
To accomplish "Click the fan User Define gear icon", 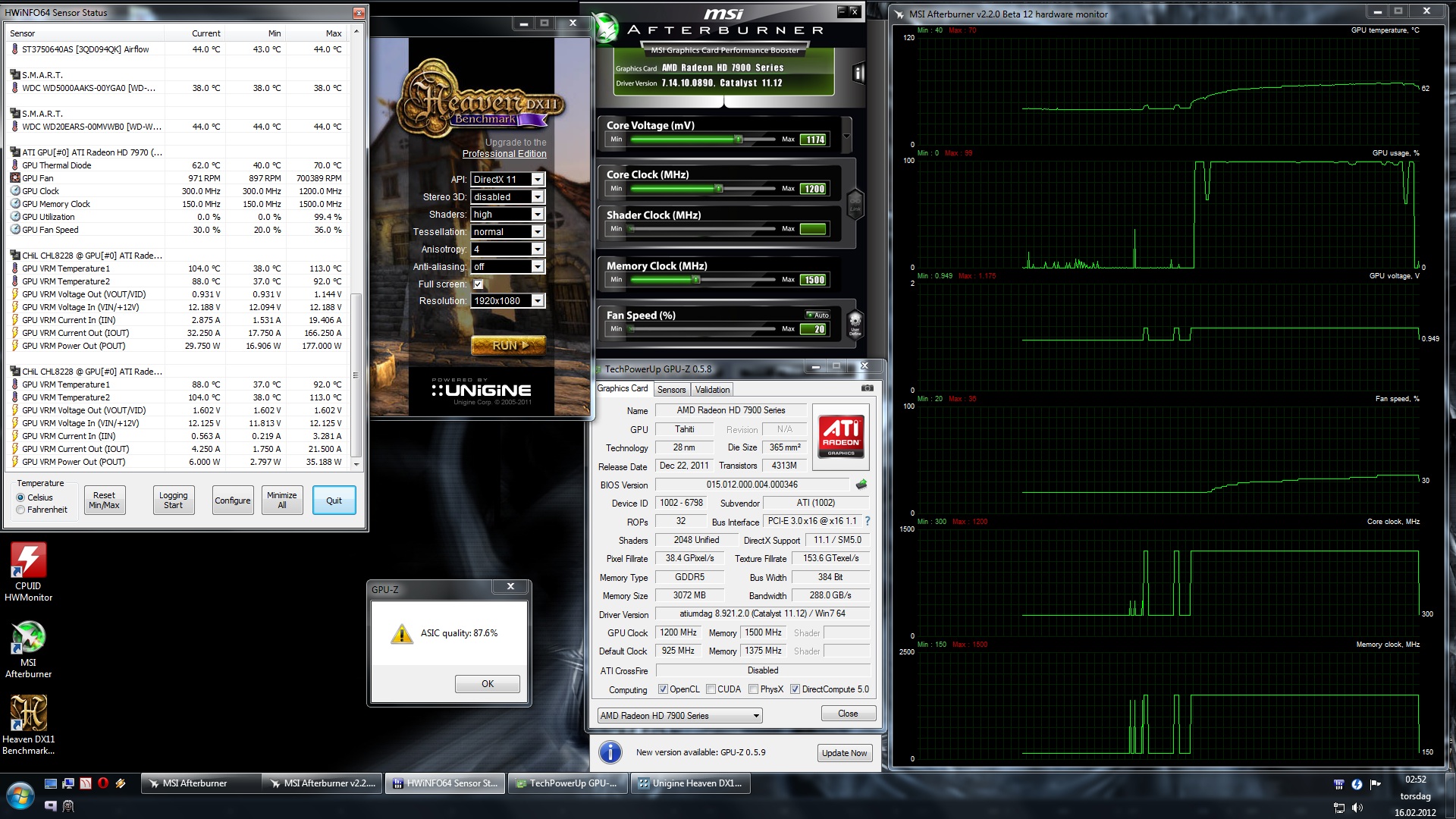I will tap(855, 324).
